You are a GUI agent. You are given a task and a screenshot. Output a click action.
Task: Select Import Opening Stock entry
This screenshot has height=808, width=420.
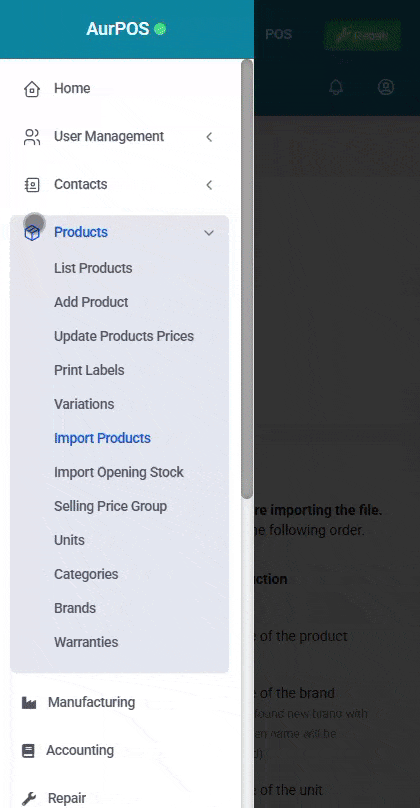coord(119,472)
